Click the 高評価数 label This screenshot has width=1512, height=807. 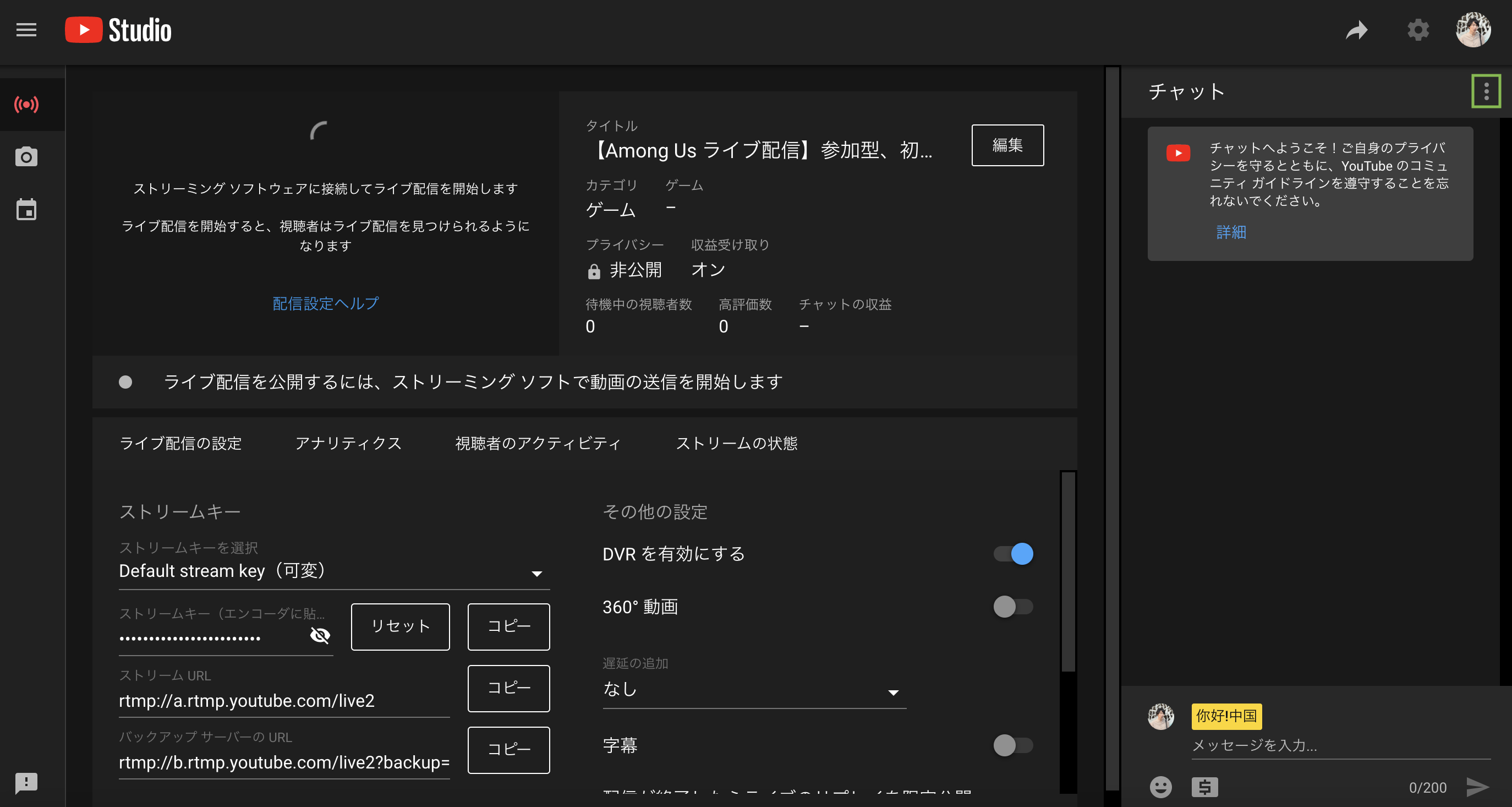click(x=745, y=305)
